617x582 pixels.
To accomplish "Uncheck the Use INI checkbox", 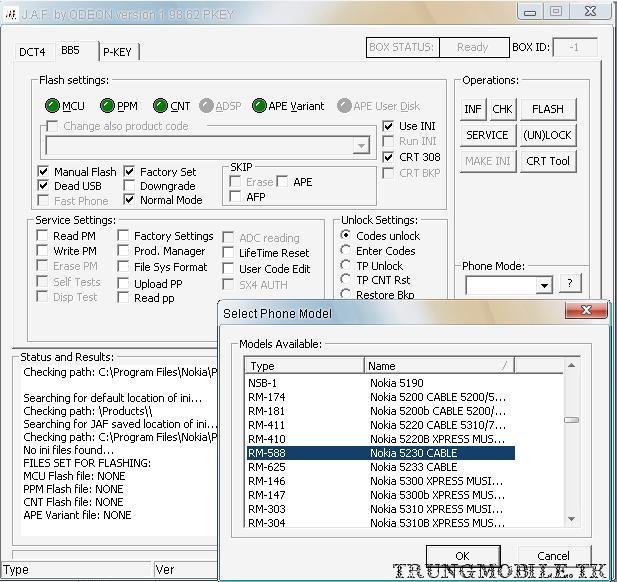I will [x=388, y=126].
